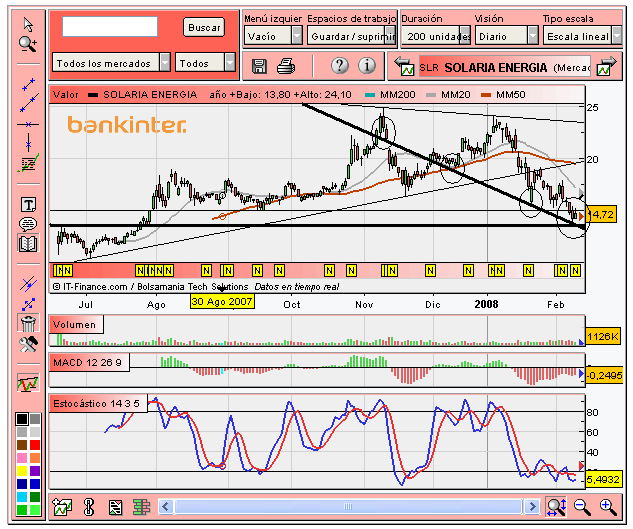Pick the orange color swatch
Image resolution: width=633 pixels, height=529 pixels.
tap(35, 458)
